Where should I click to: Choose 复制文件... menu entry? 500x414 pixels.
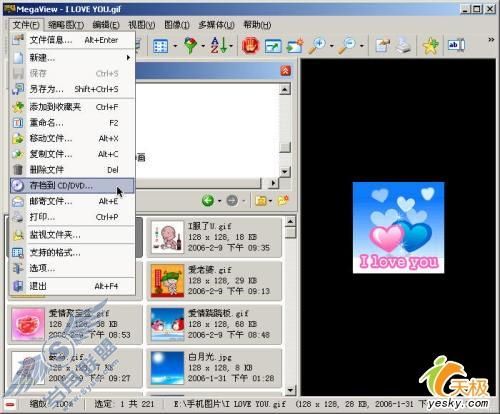point(72,154)
